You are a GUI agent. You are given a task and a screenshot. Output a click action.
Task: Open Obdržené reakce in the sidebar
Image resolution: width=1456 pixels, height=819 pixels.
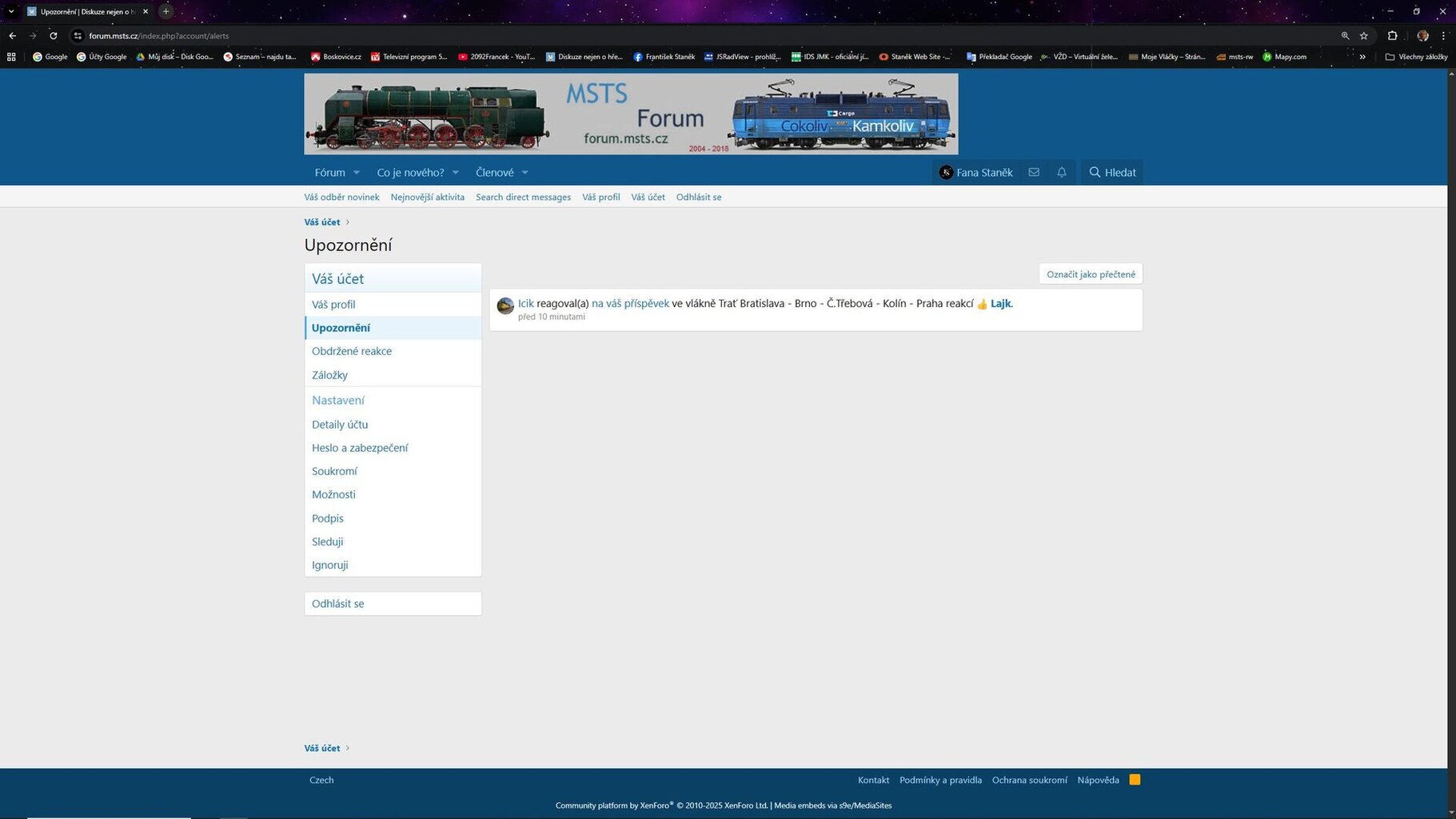pyautogui.click(x=352, y=351)
